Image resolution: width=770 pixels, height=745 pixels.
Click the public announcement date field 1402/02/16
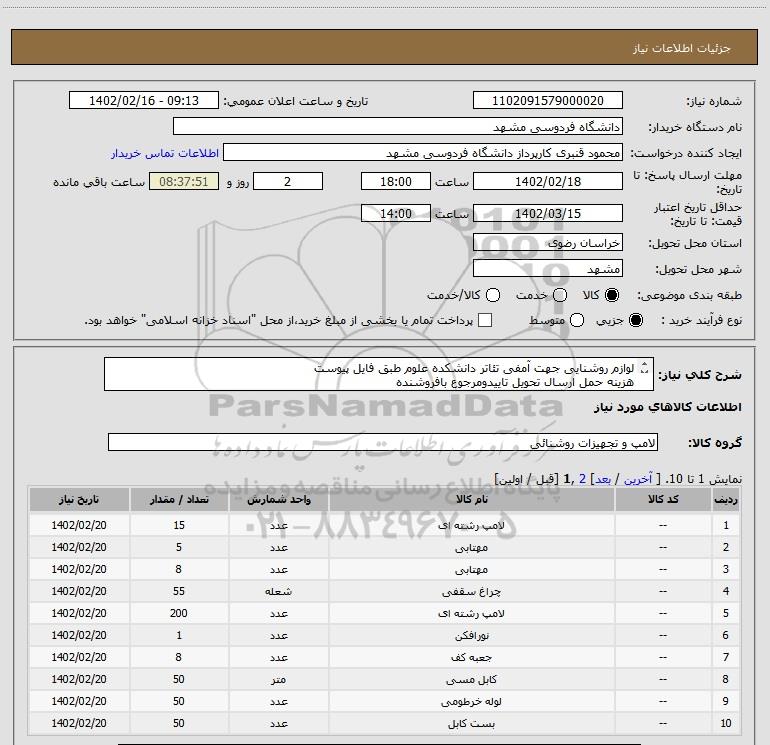click(x=144, y=101)
